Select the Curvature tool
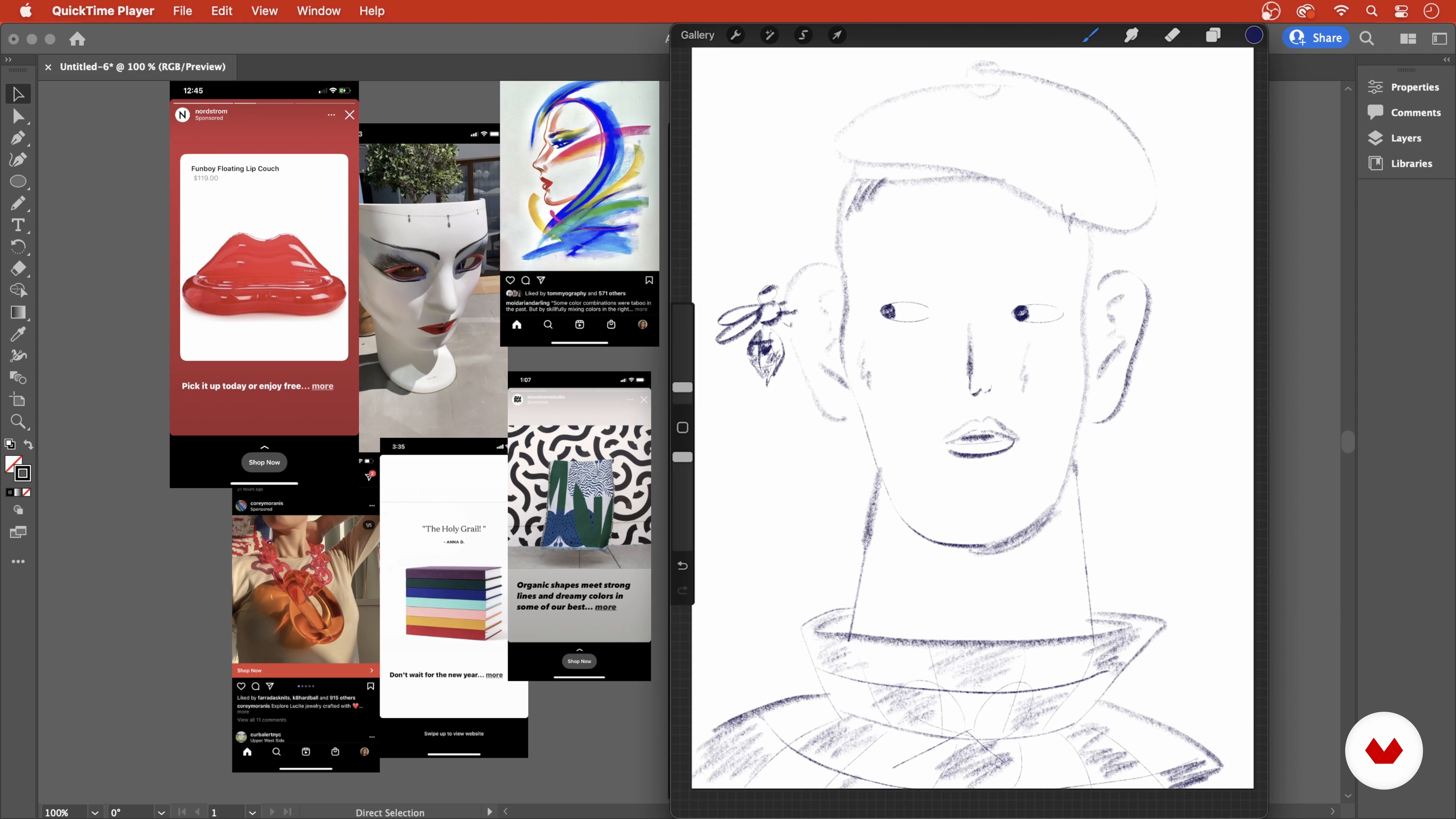 coord(18,160)
